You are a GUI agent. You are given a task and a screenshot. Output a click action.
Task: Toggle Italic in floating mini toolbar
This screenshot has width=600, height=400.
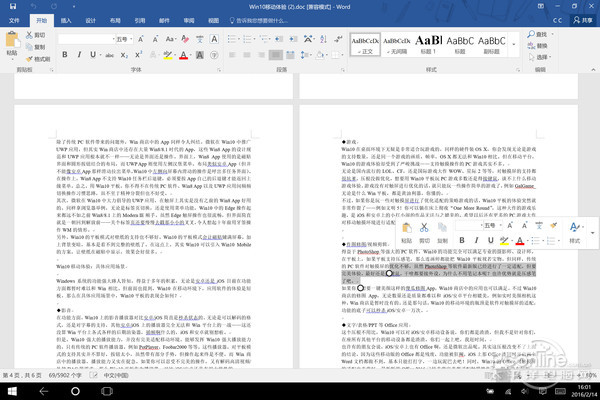tap(476, 240)
